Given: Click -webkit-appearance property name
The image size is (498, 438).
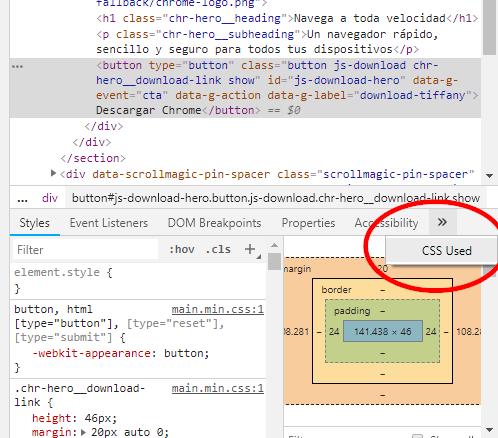Looking at the screenshot, I should (92, 353).
